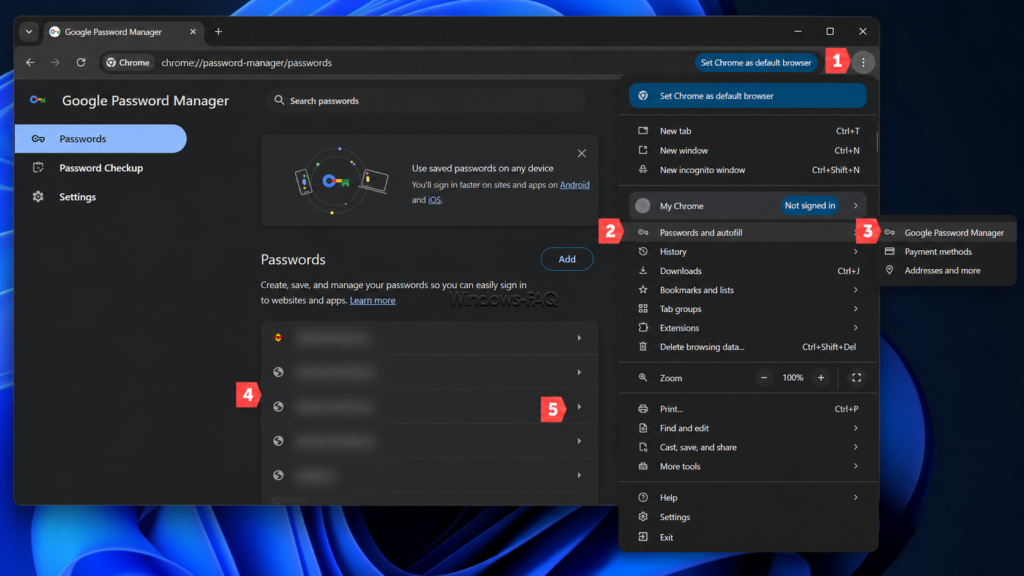Close the Google Password Manager tab
This screenshot has width=1024, height=576.
coord(193,31)
